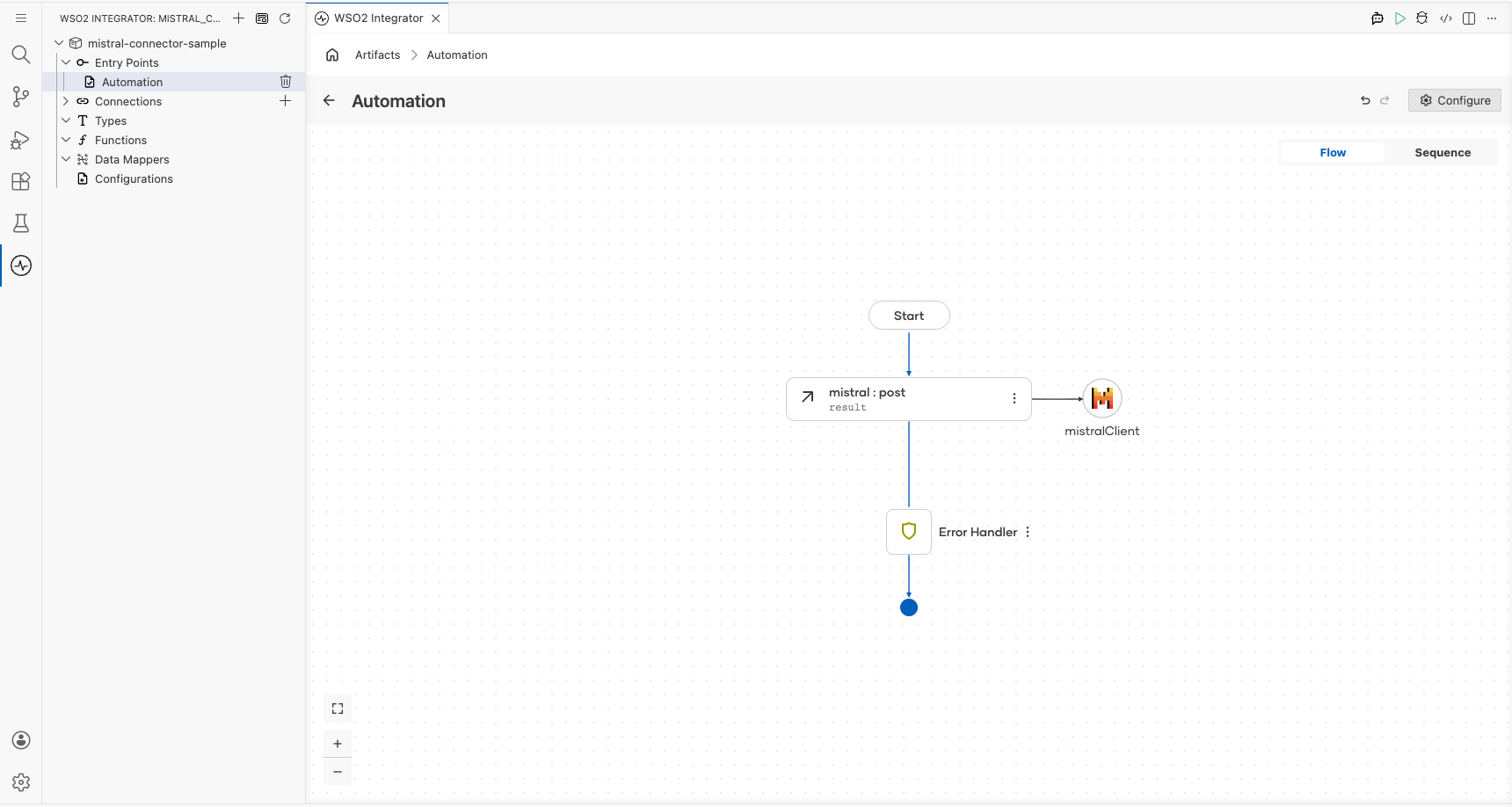Click the blue end node
This screenshot has height=807, width=1512.
click(x=909, y=607)
